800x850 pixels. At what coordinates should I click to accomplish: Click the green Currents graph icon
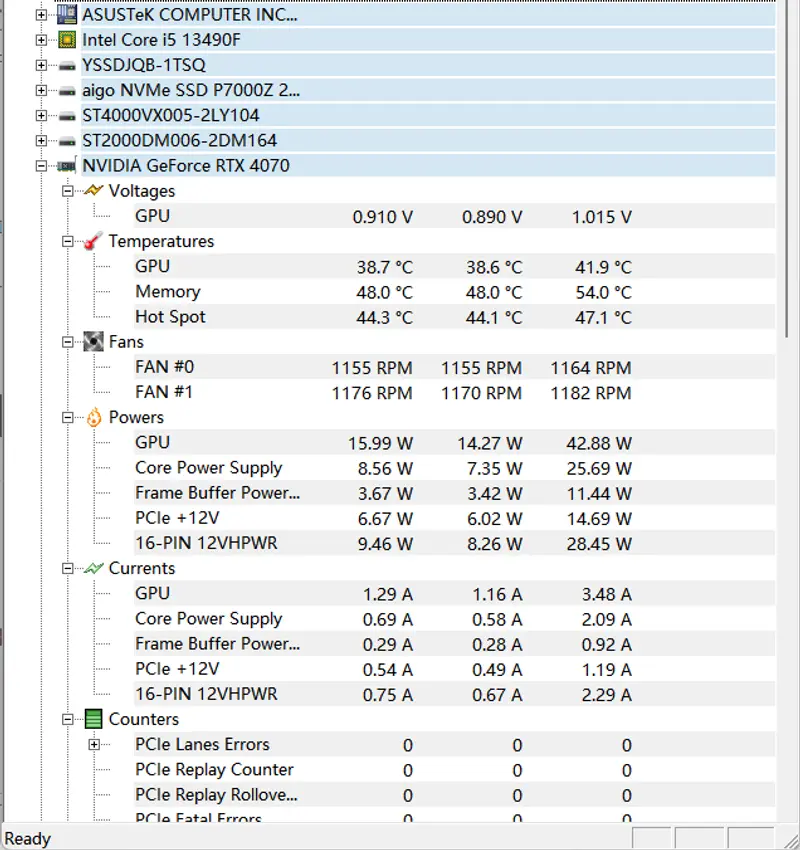click(94, 568)
